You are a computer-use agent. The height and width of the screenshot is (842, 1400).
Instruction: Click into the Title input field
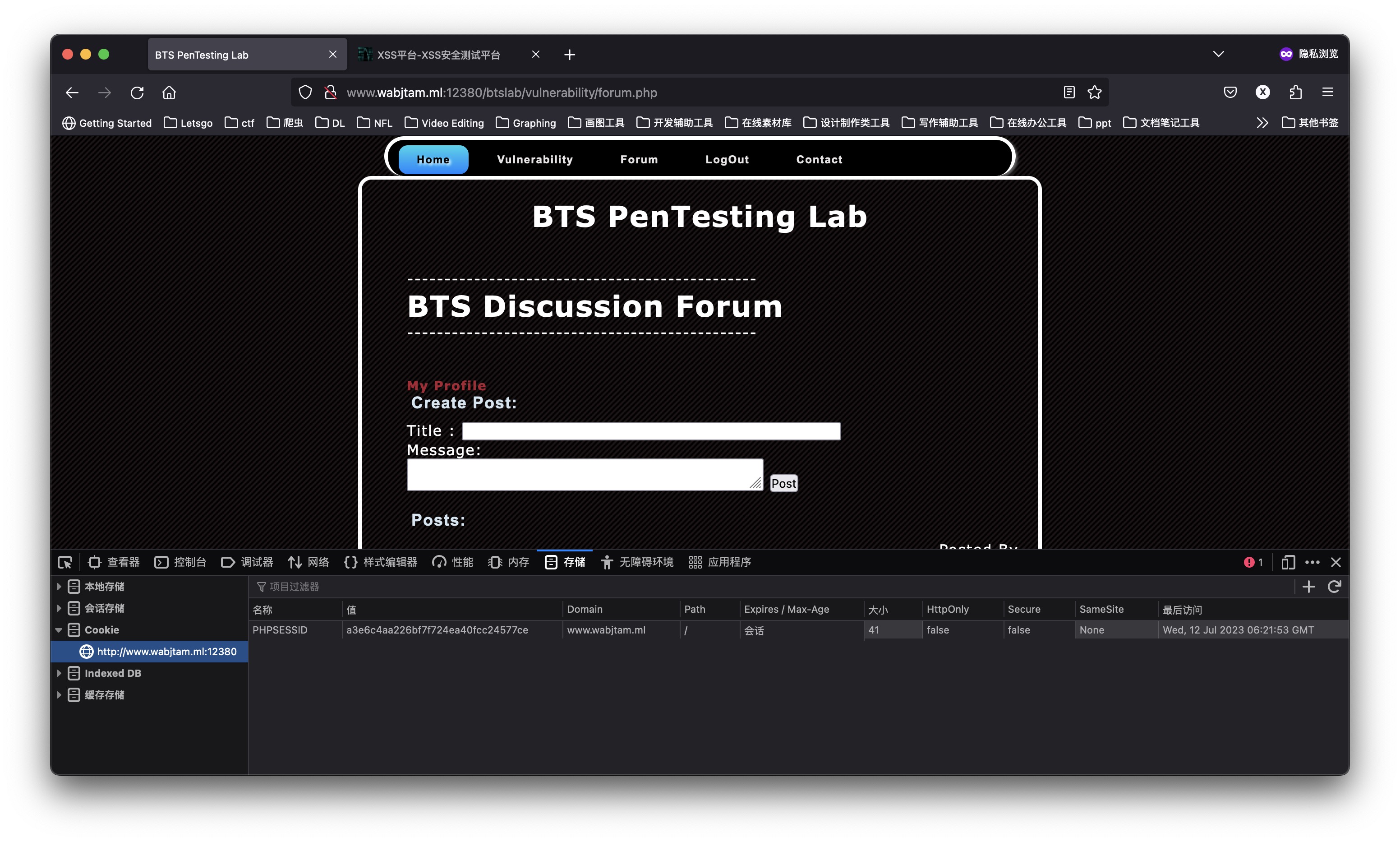tap(651, 431)
